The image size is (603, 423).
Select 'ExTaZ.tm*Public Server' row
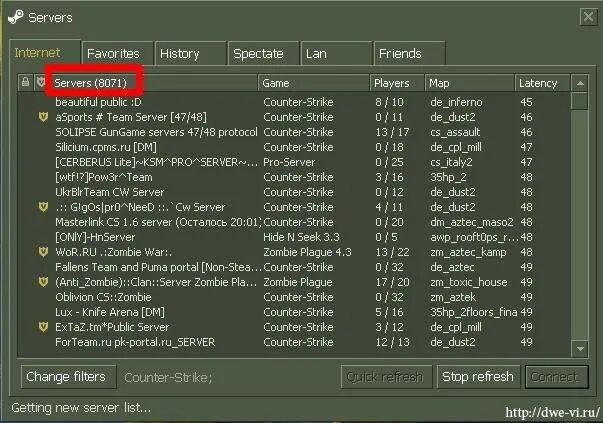[x=294, y=327]
